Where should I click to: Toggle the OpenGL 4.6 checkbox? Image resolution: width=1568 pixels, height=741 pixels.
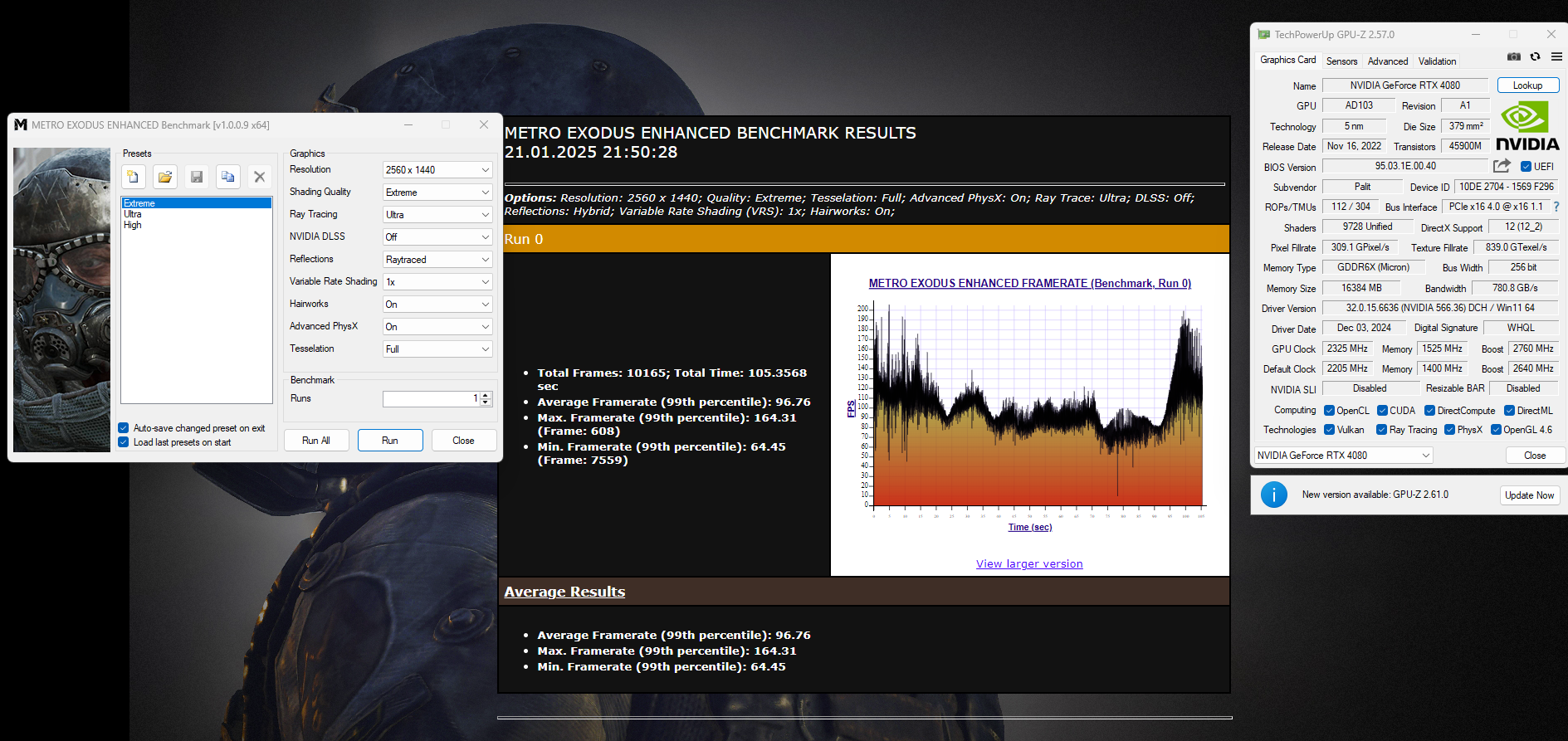(x=1496, y=430)
